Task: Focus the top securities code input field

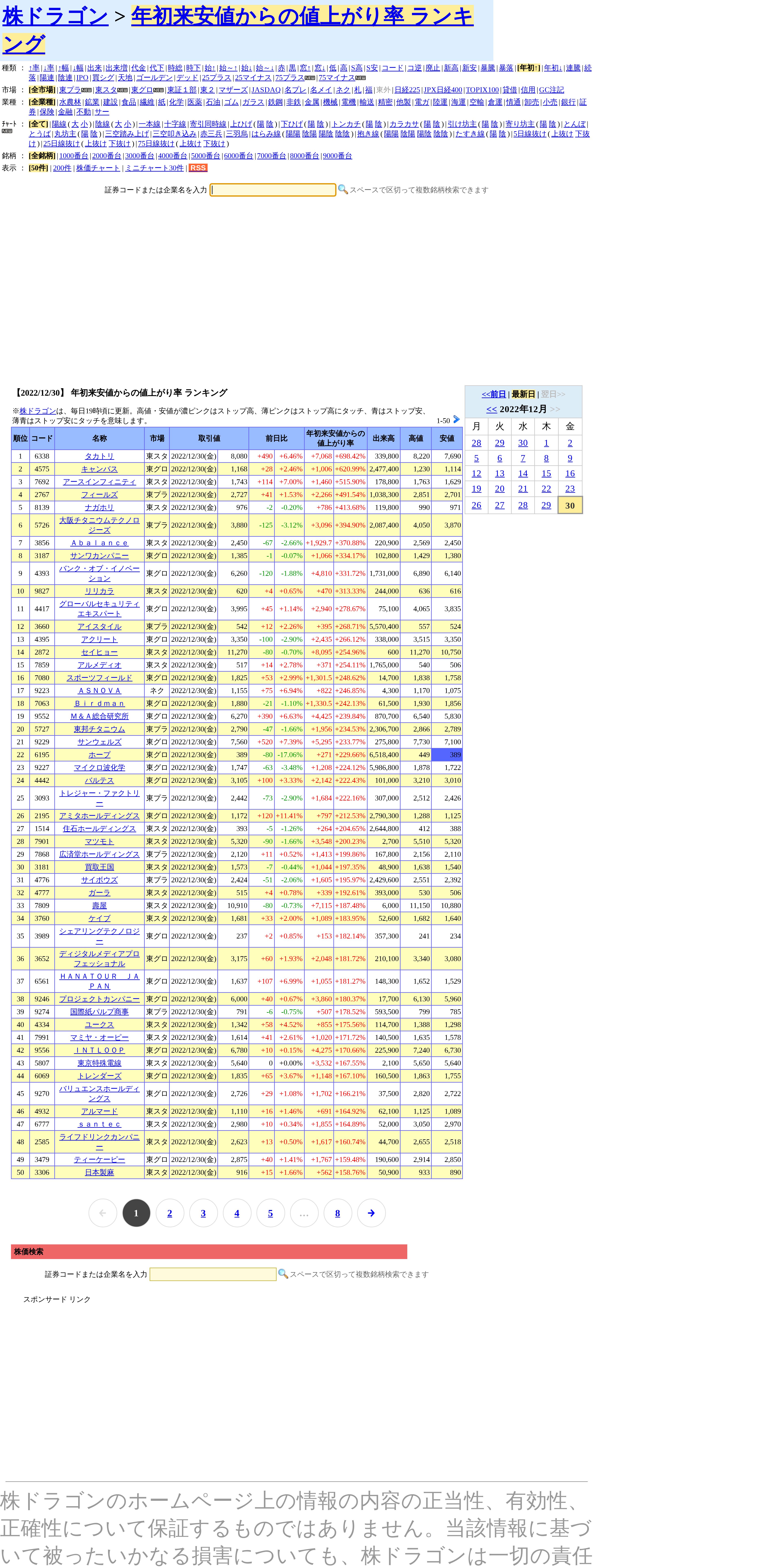Action: tap(273, 190)
